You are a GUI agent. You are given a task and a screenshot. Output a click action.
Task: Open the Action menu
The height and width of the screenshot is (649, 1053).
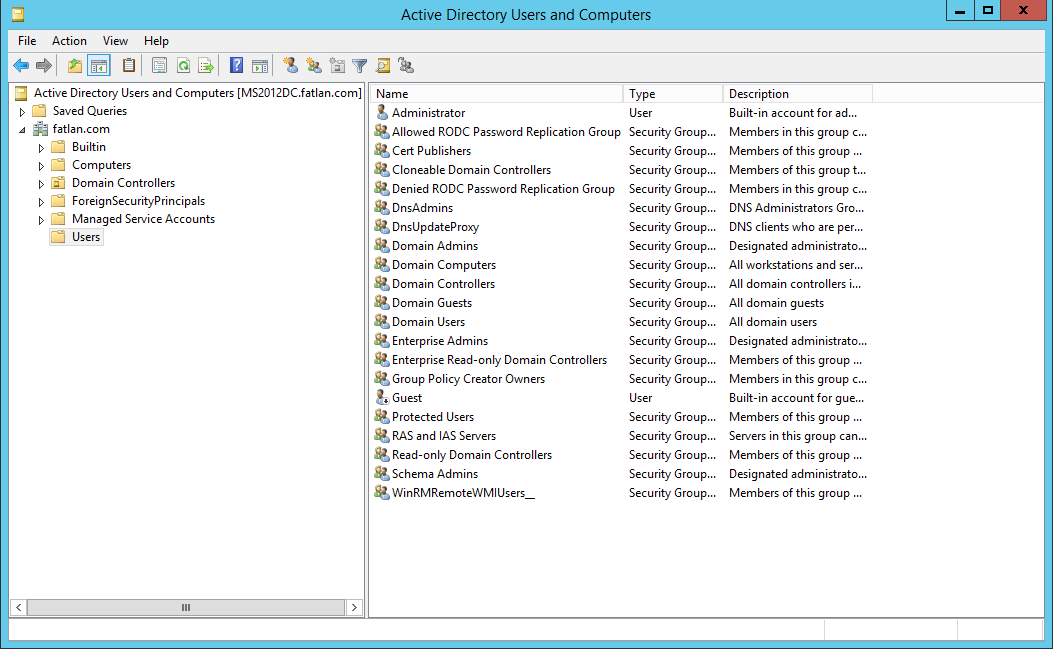click(x=69, y=41)
